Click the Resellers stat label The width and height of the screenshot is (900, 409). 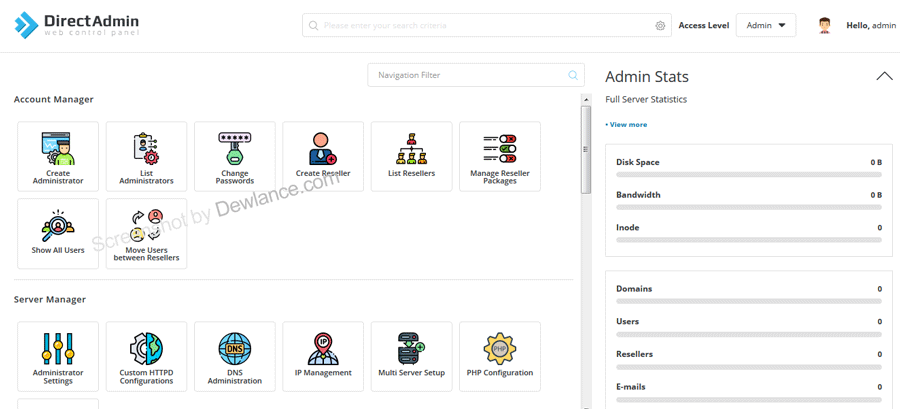634,355
